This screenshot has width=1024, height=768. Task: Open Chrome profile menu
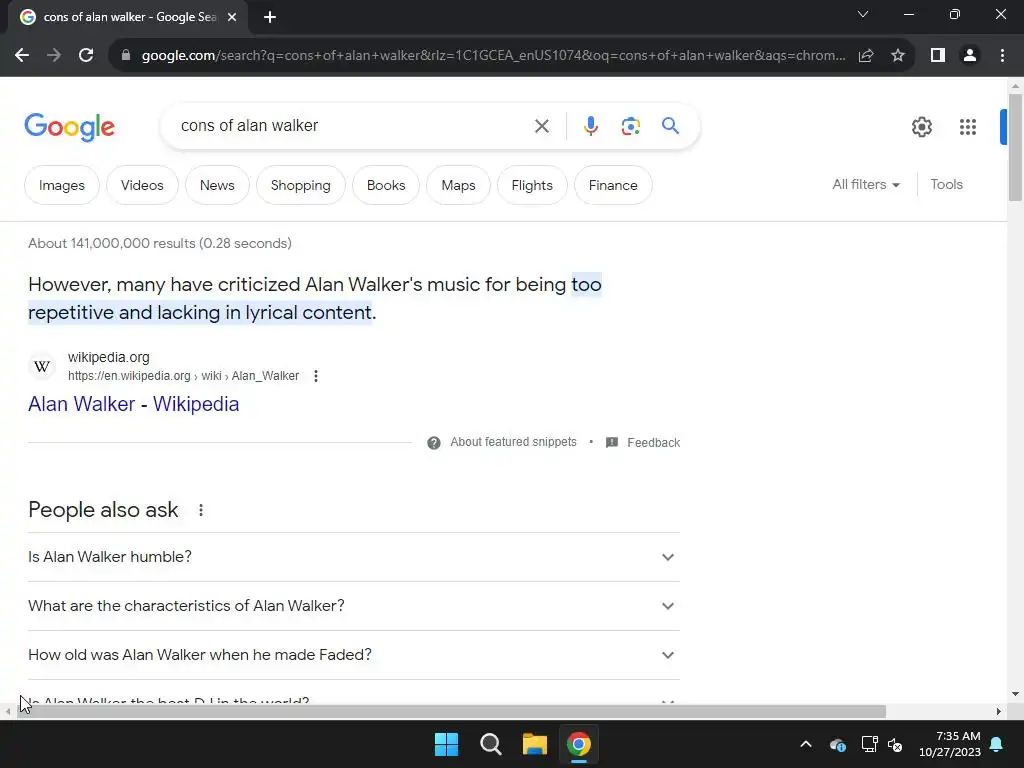[970, 56]
